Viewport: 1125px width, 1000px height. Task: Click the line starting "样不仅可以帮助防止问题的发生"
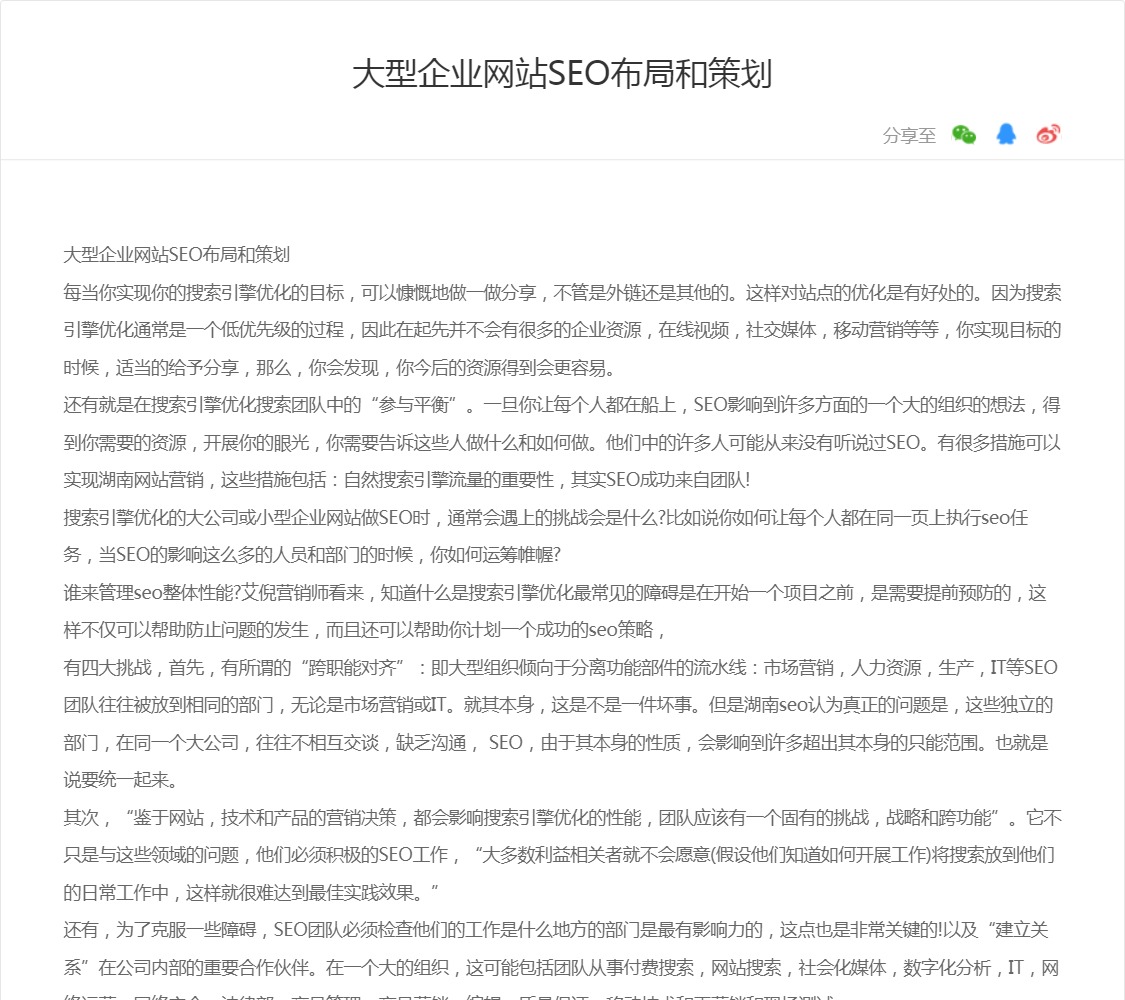point(364,631)
